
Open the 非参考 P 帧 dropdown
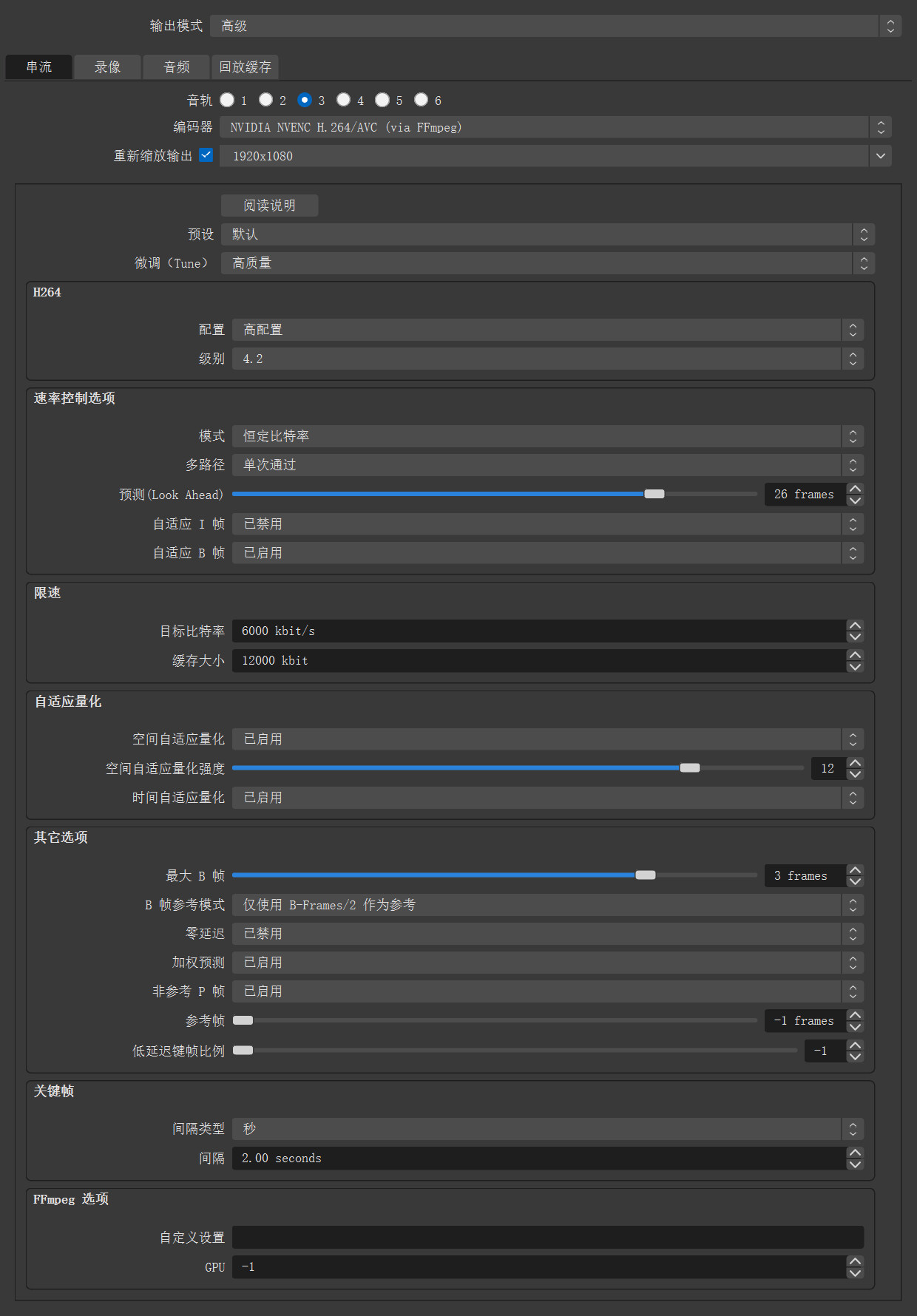(x=548, y=991)
